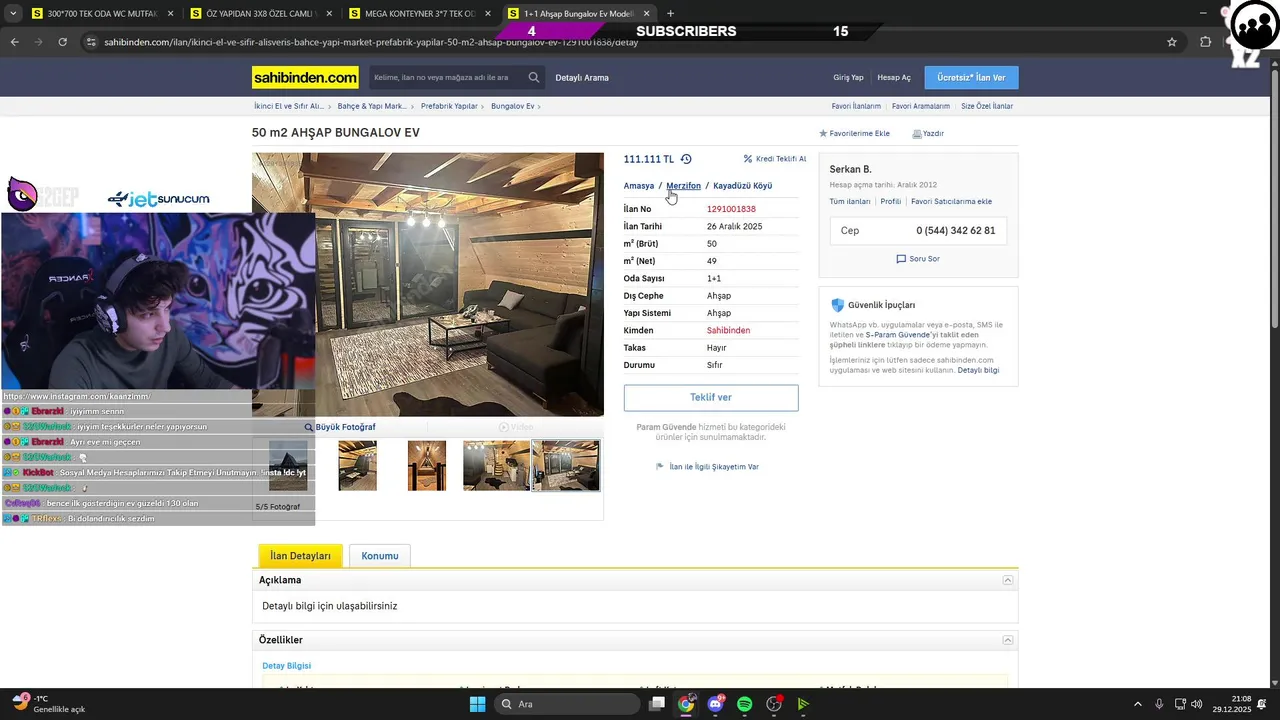Click the price history clock icon
This screenshot has height=720, width=1280.
click(x=686, y=159)
